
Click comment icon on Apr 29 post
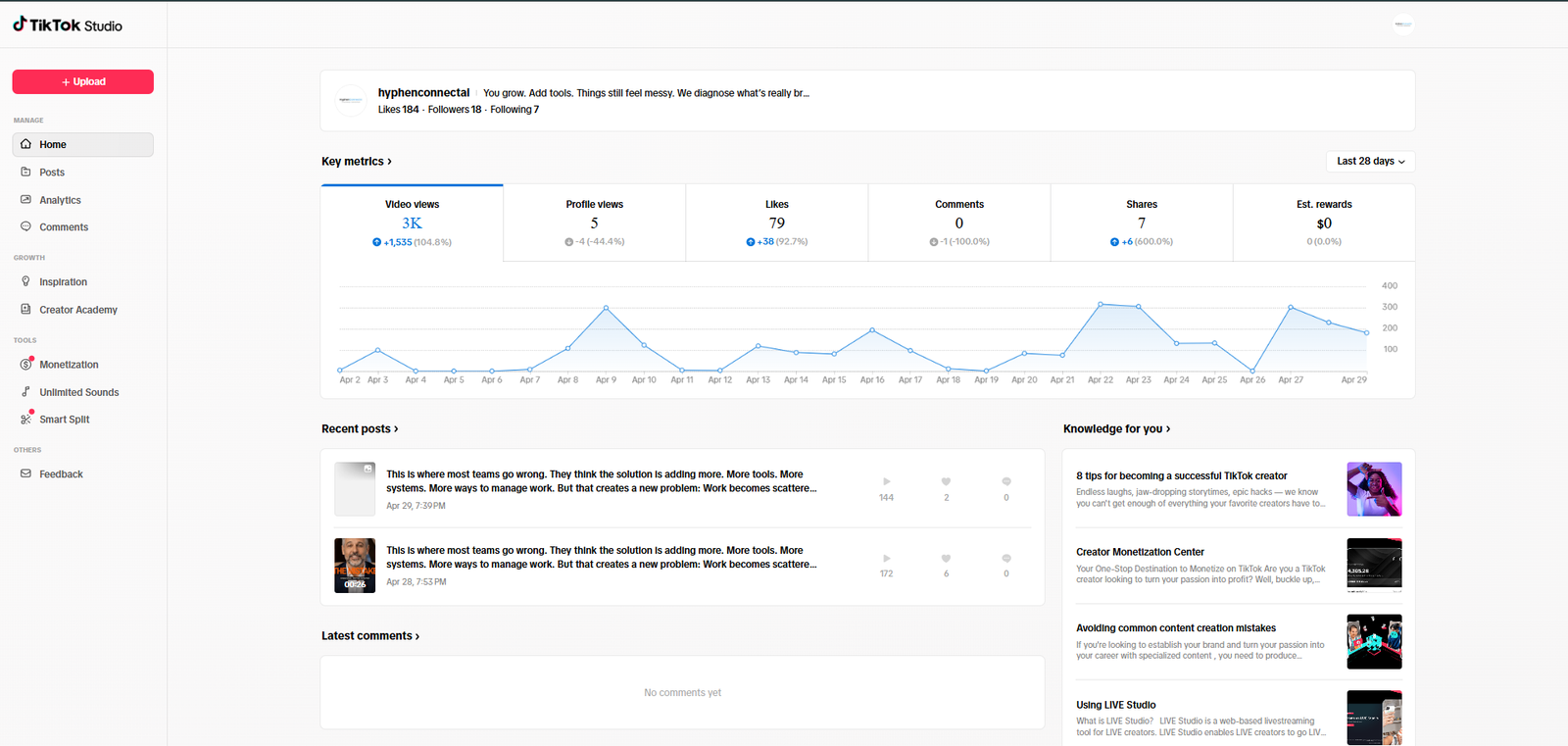[x=1006, y=481]
